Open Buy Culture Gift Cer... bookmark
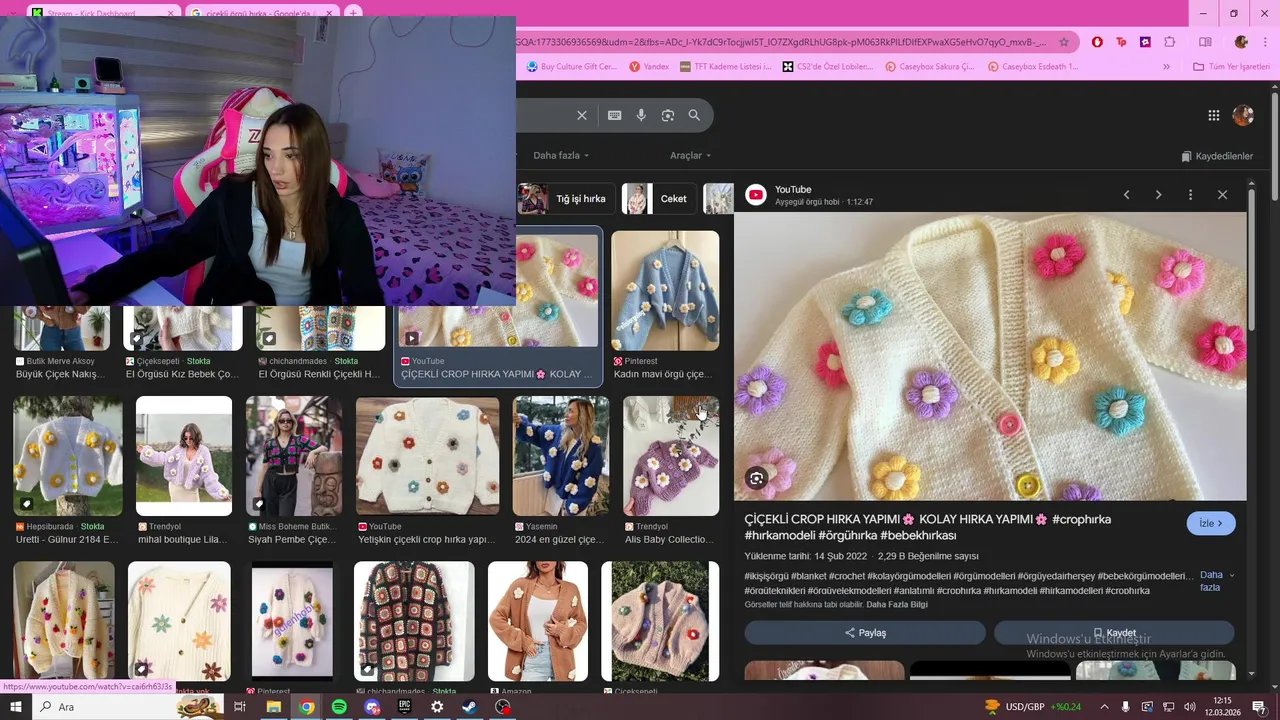The image size is (1280, 720). click(572, 67)
